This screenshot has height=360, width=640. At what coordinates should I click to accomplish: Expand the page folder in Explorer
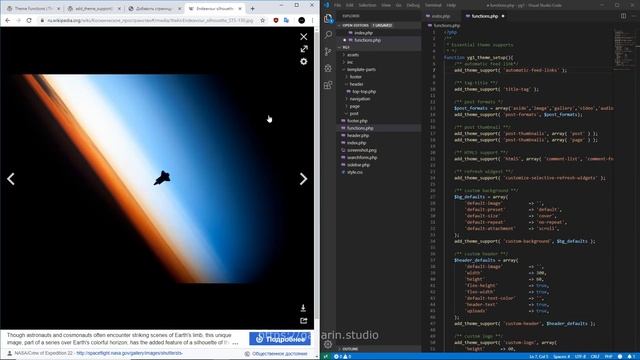[x=354, y=106]
